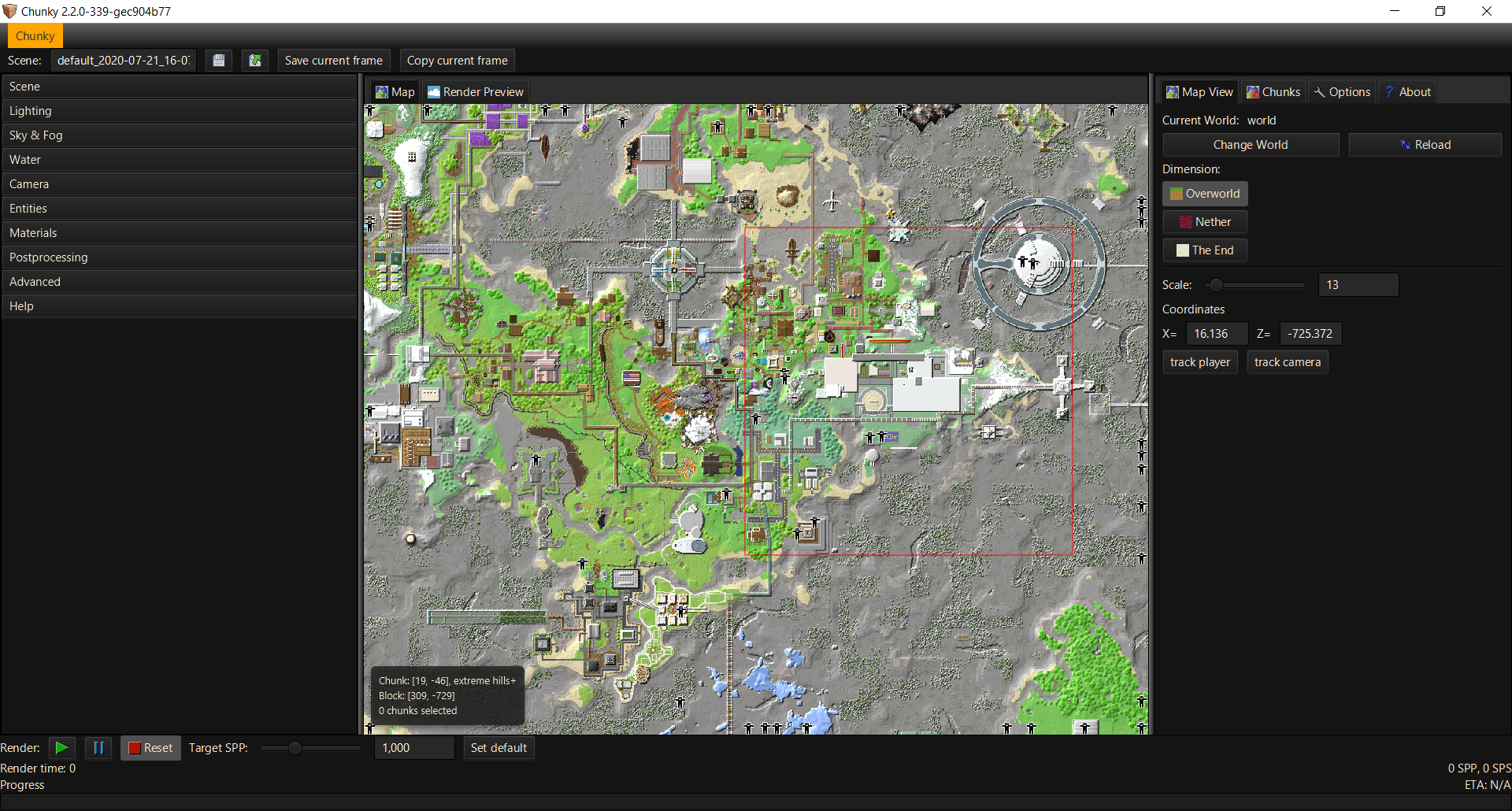Image resolution: width=1512 pixels, height=811 pixels.
Task: Pause the render
Action: click(x=98, y=748)
